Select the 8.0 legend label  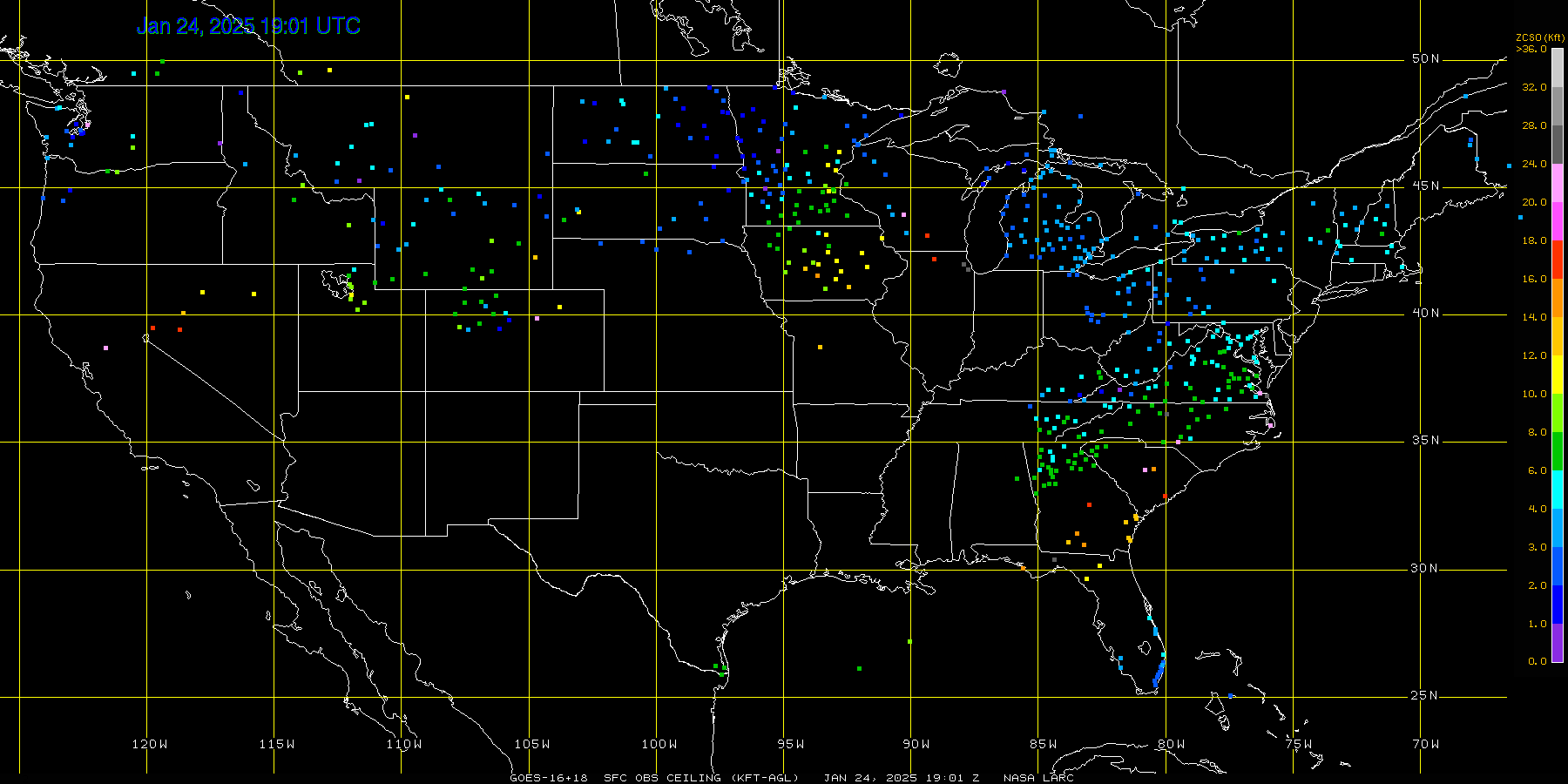[x=1538, y=432]
